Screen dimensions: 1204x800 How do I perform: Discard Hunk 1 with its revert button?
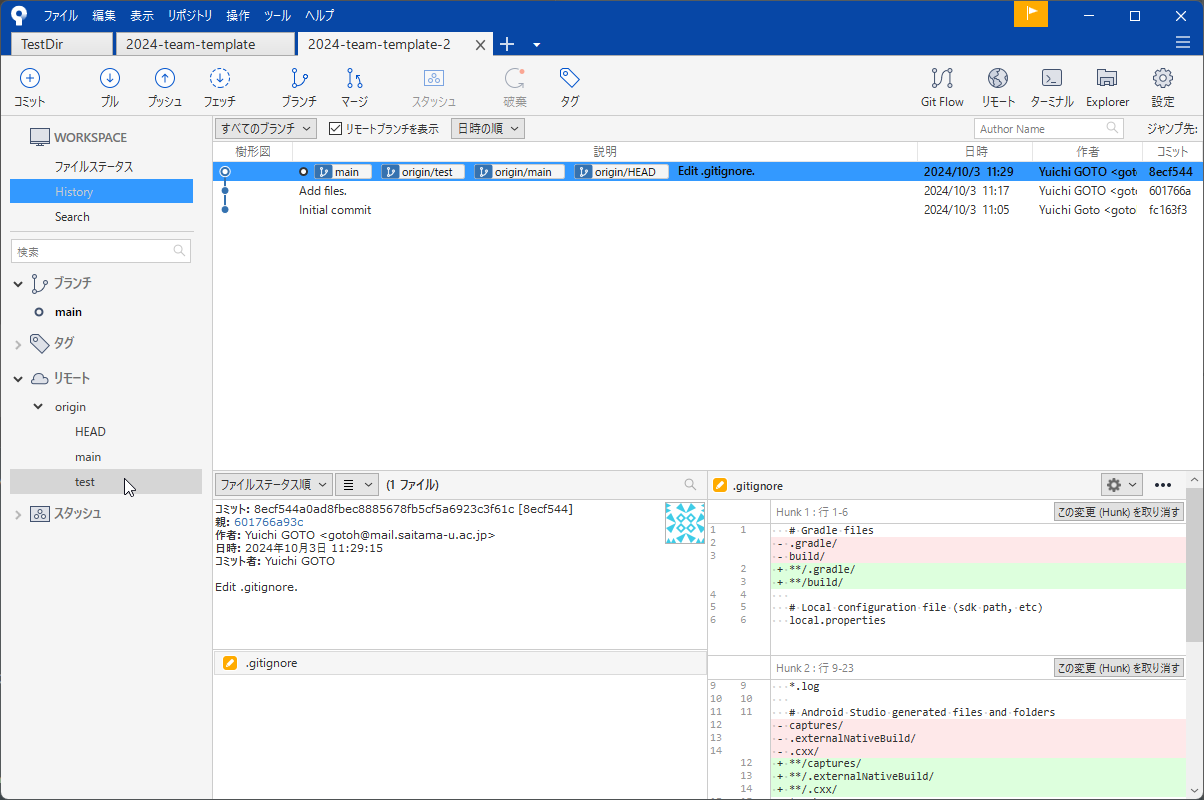(x=1119, y=512)
